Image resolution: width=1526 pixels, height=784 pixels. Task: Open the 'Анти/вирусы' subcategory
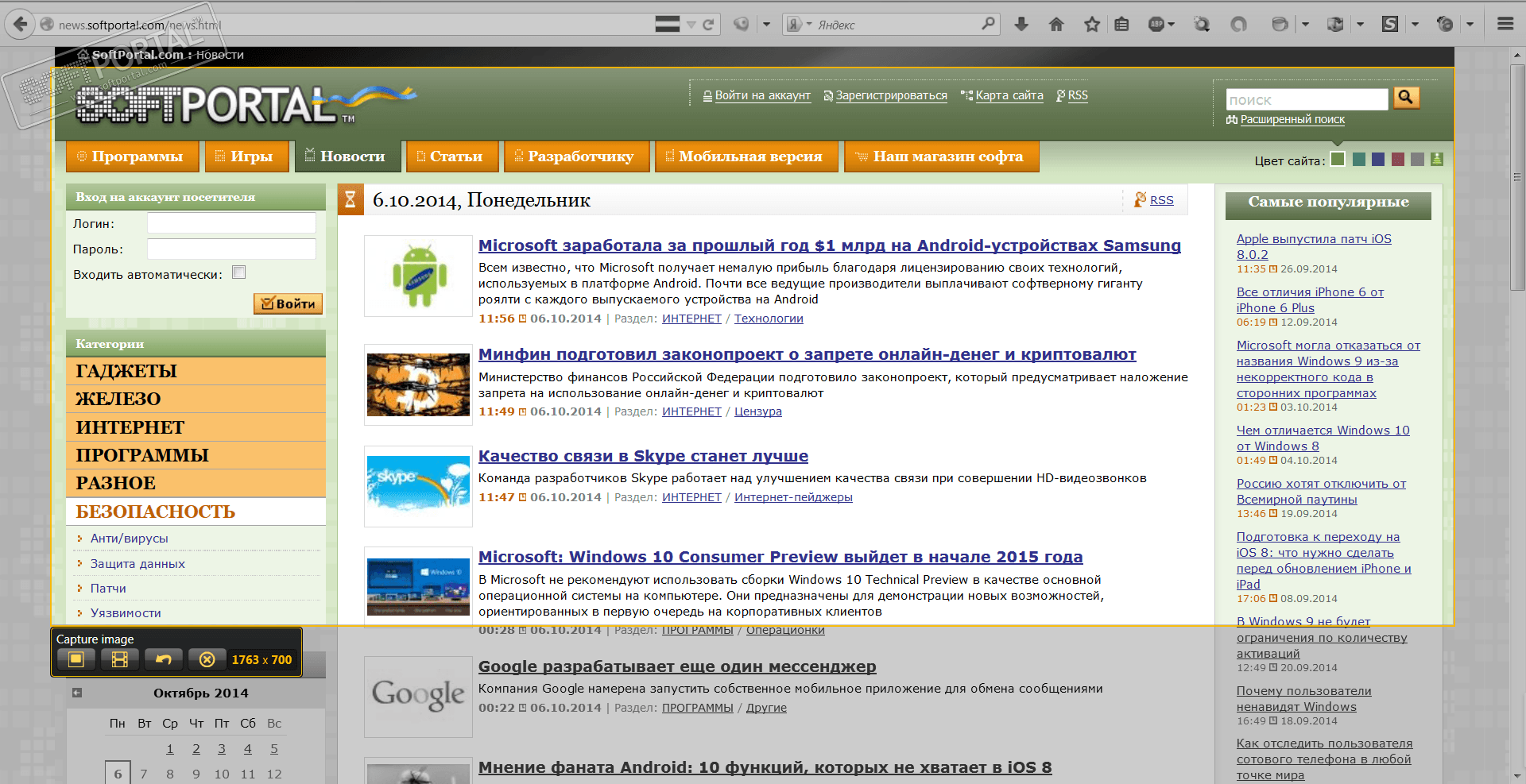pos(130,539)
